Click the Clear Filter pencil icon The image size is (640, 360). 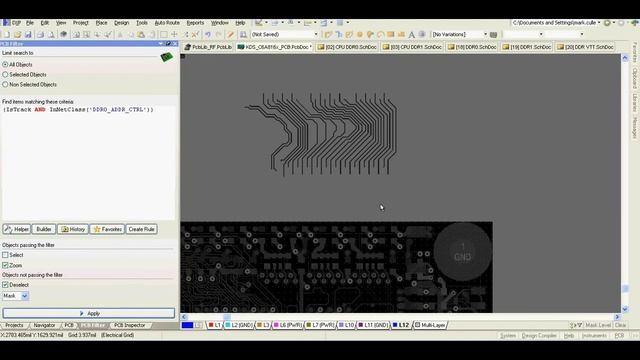point(231,35)
